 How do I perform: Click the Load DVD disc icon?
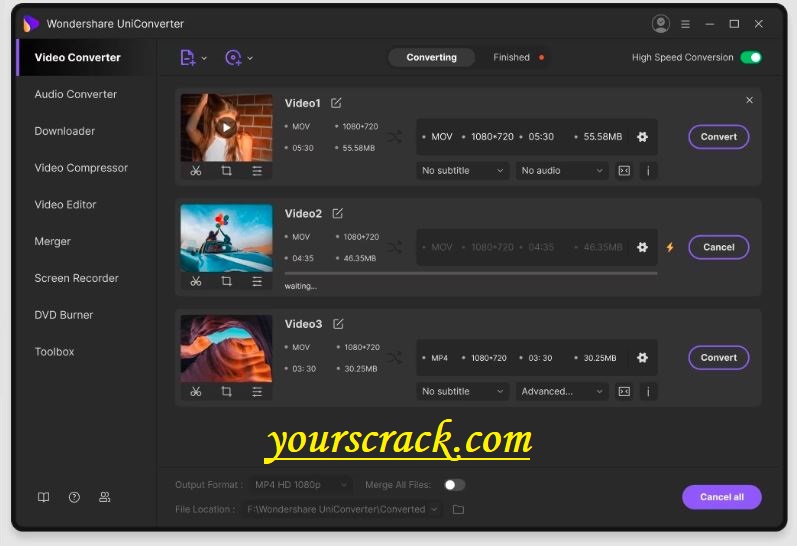233,57
